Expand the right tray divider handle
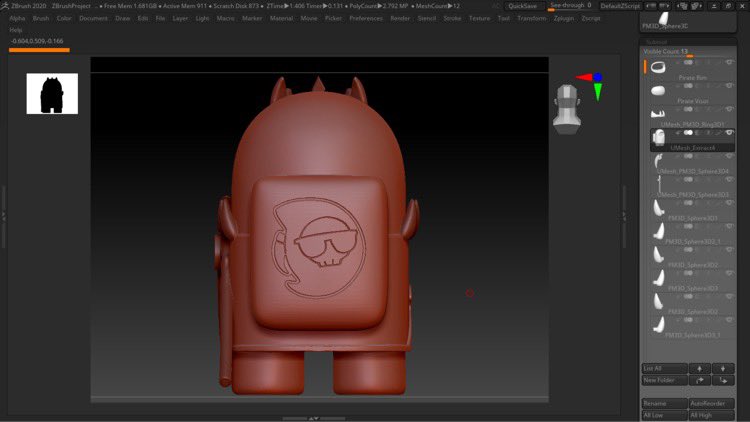 (624, 216)
